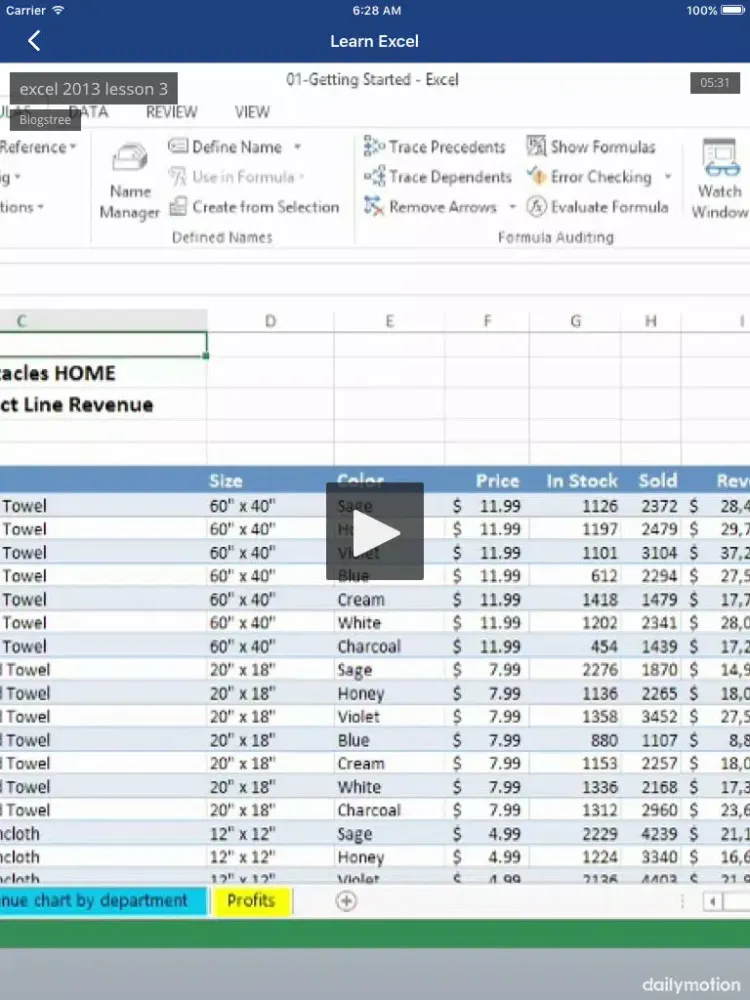Click the Sold table header
The width and height of the screenshot is (750, 1000).
point(658,481)
